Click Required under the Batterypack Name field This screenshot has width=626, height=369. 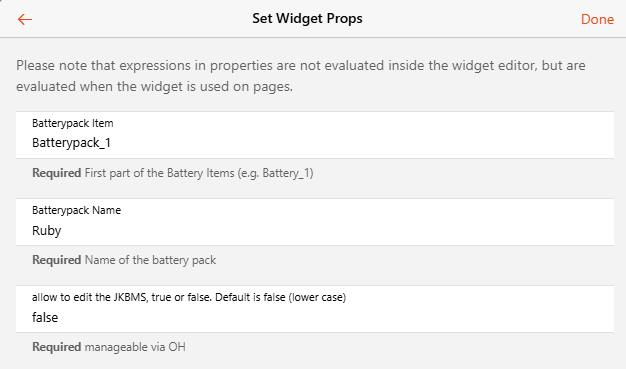[x=57, y=260]
